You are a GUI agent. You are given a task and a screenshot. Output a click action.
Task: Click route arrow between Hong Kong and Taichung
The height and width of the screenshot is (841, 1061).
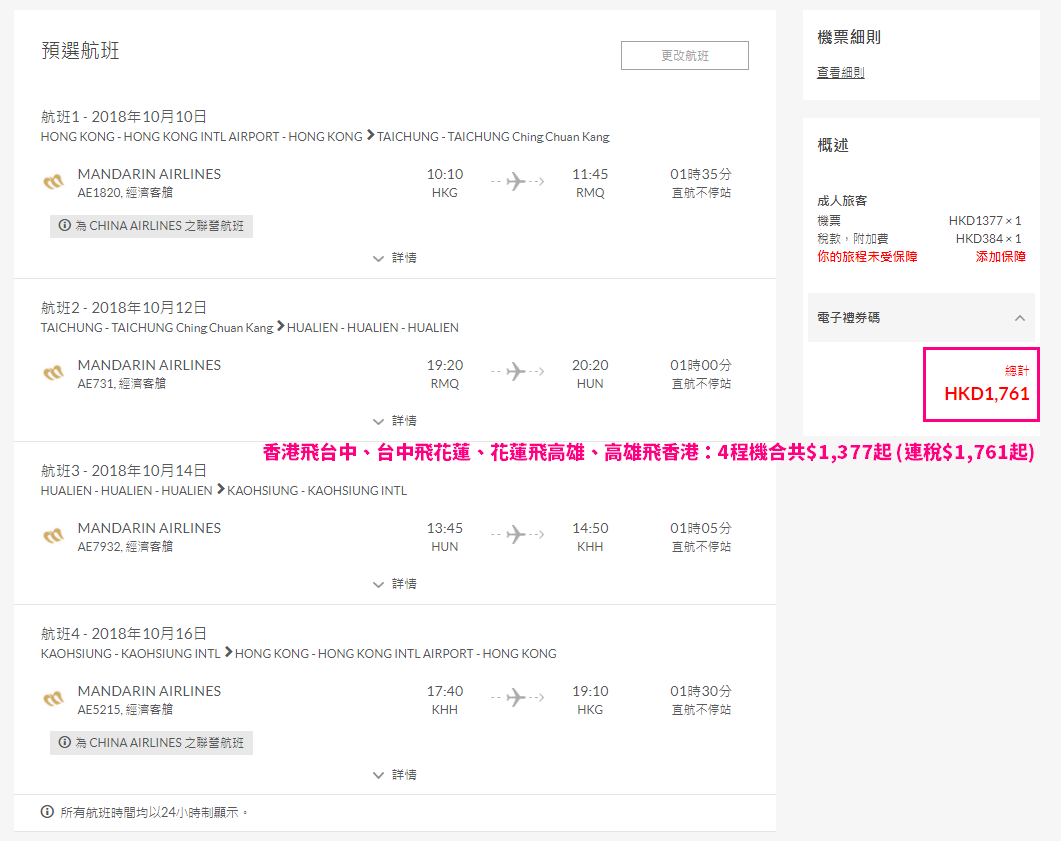(370, 135)
